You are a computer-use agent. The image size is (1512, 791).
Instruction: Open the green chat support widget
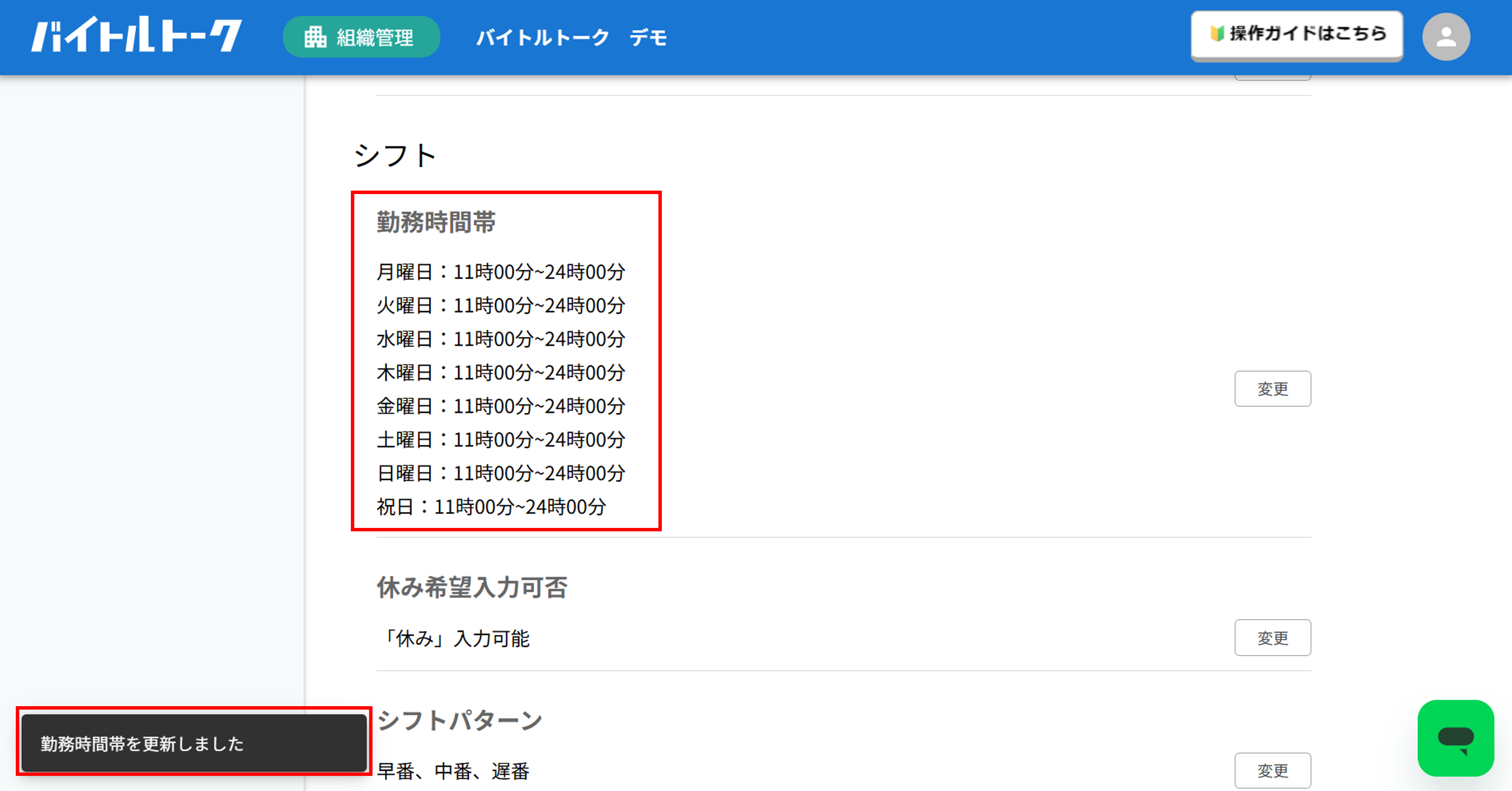point(1456,738)
